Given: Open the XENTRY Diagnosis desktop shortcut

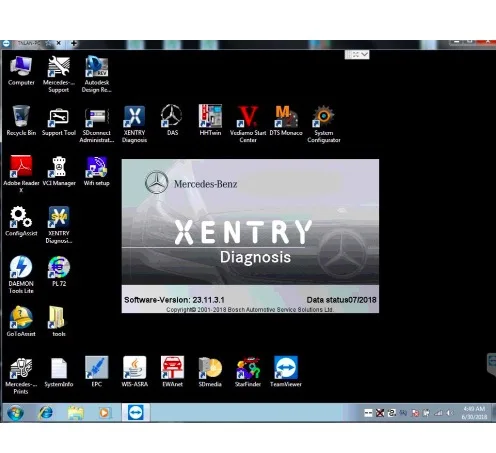Looking at the screenshot, I should coord(134,124).
